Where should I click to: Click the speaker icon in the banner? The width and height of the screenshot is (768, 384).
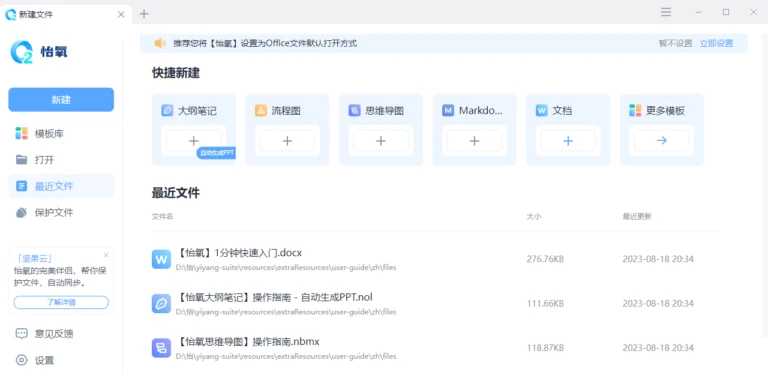(x=160, y=43)
